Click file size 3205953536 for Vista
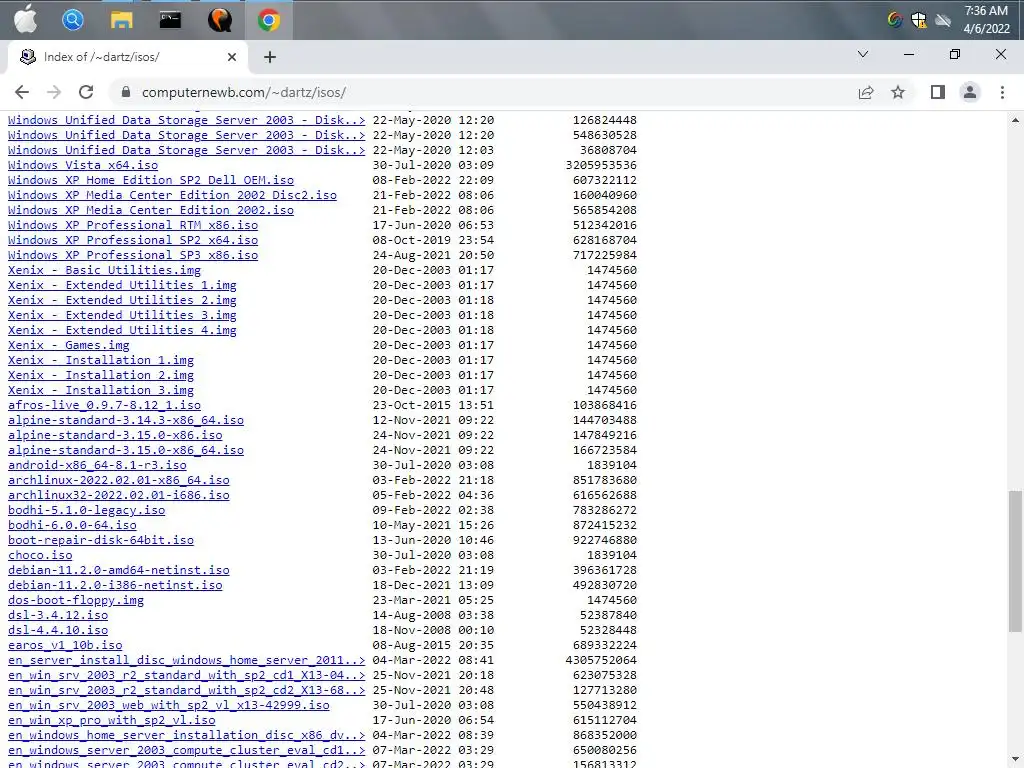The width and height of the screenshot is (1024, 768). click(601, 165)
